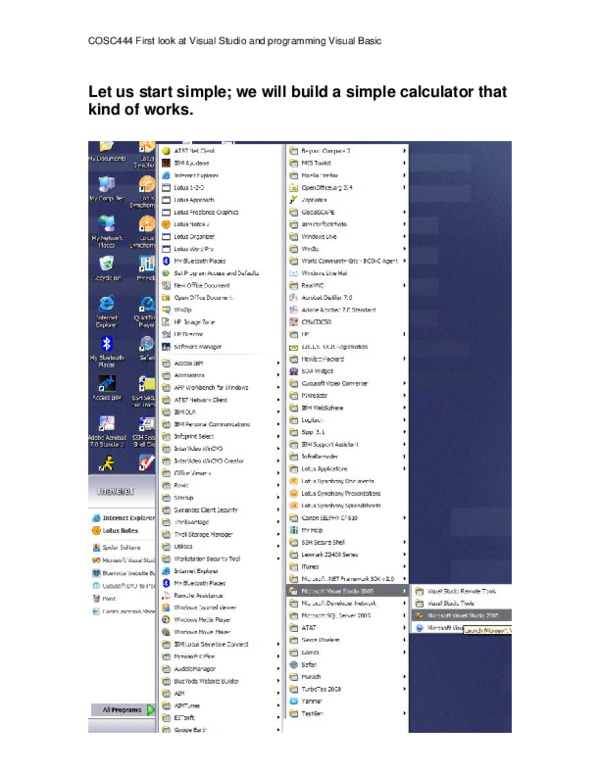Image resolution: width=600 pixels, height=776 pixels.
Task: Open Windows Movie Maker
Action: pos(196,632)
